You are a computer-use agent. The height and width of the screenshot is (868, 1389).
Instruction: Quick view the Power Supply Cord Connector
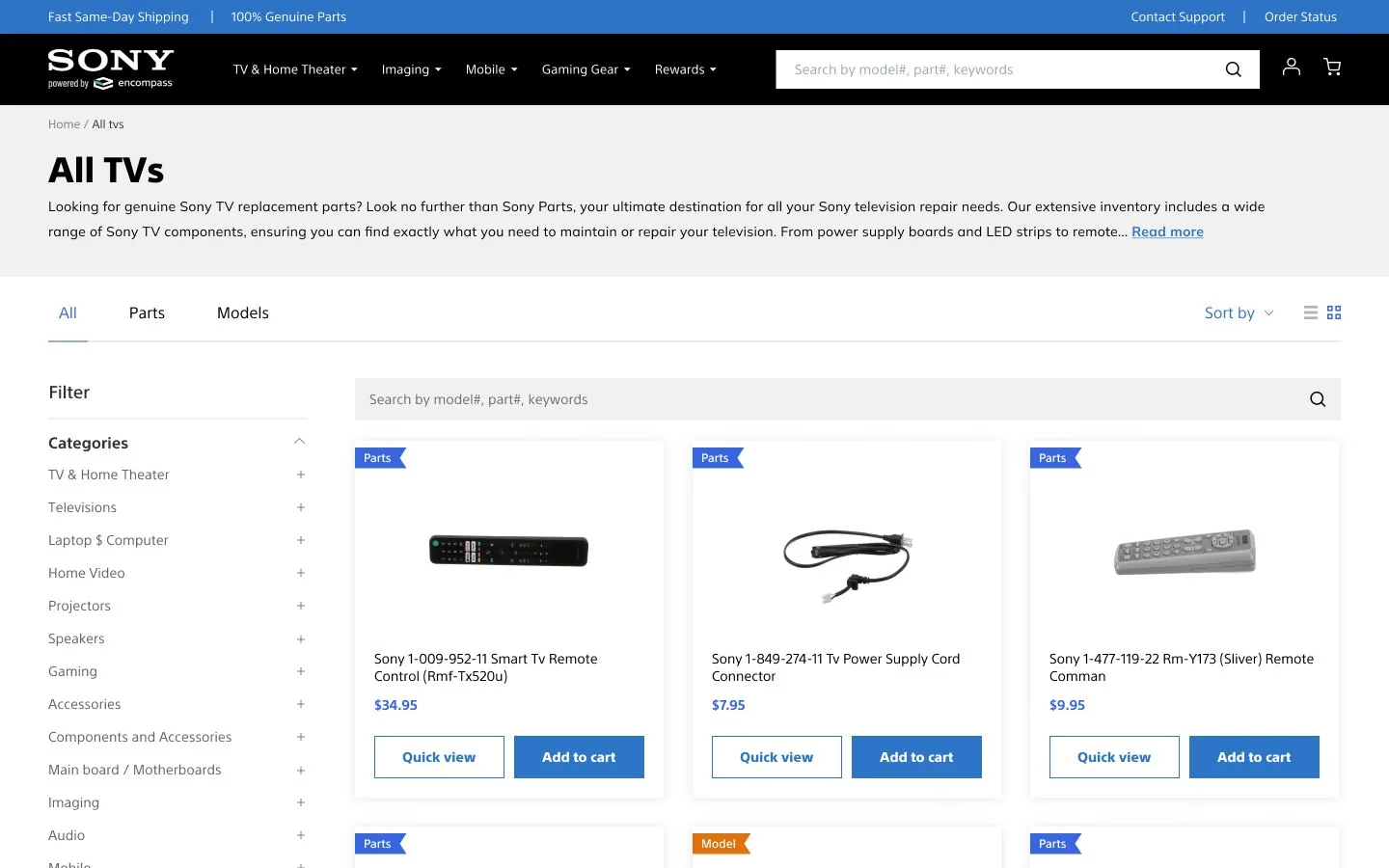click(x=776, y=757)
